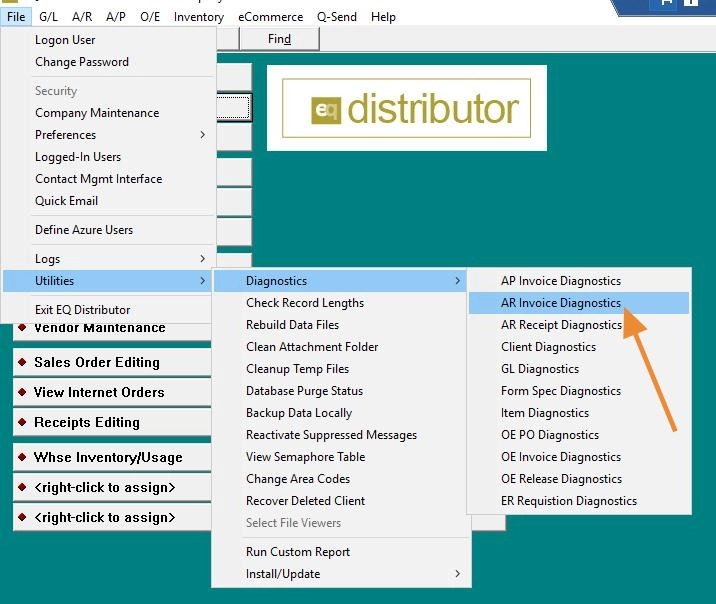
Task: Choose Exit EQ Distributor
Action: [107, 310]
